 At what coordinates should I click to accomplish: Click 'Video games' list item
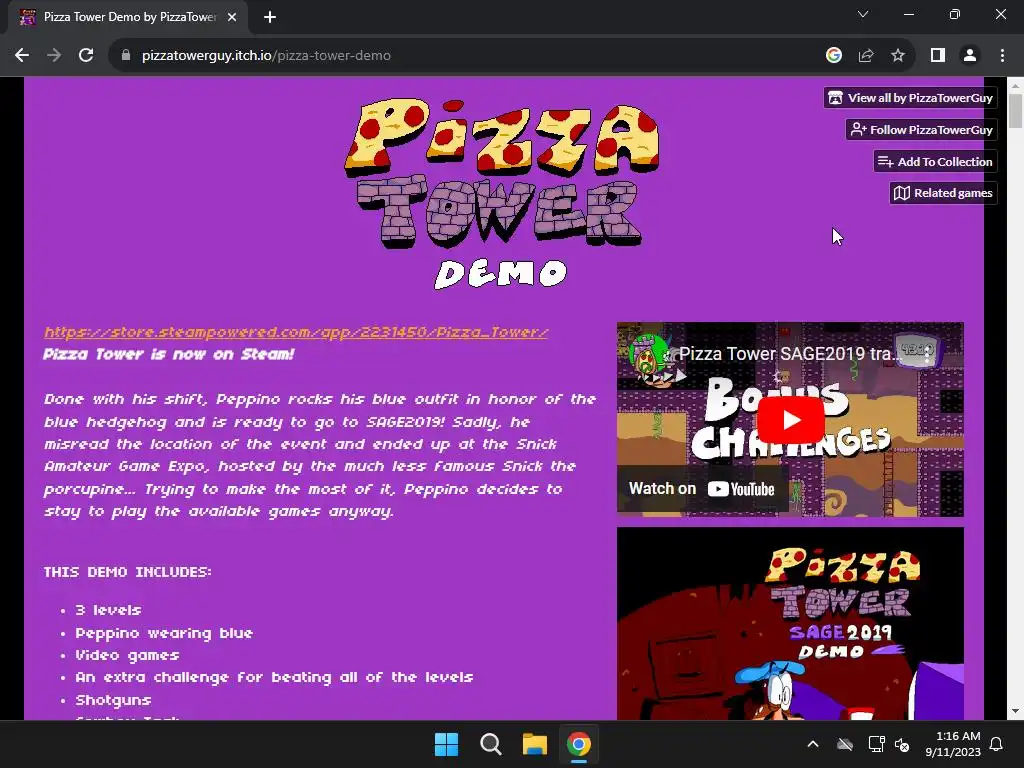127,655
